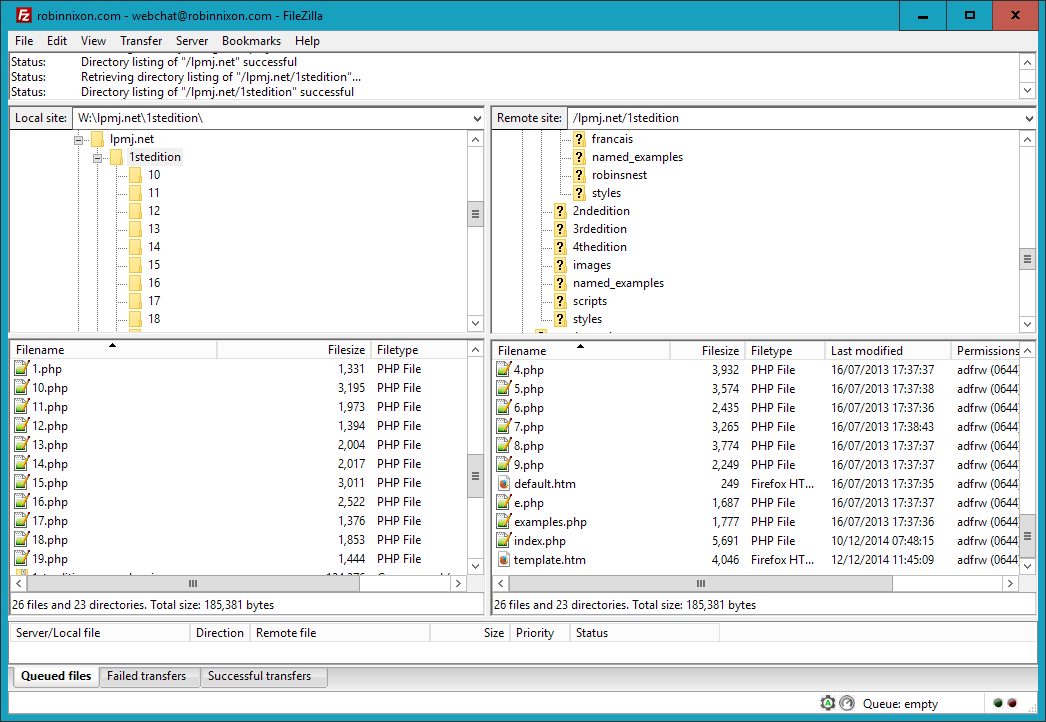Screen dimensions: 1046x722
Task: Select the 1.php file icon in local pane
Action: (23, 368)
